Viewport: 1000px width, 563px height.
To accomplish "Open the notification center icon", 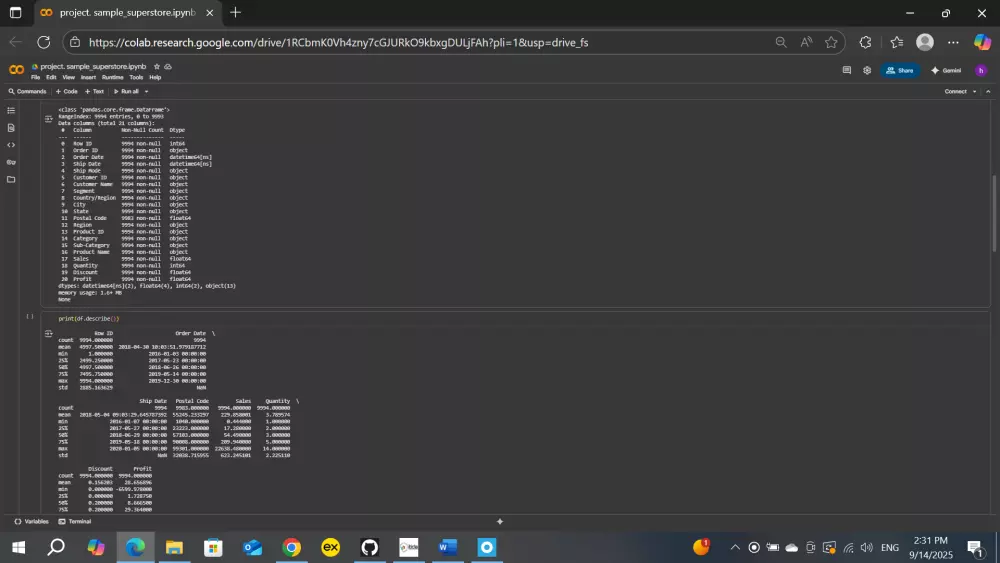I will [975, 547].
